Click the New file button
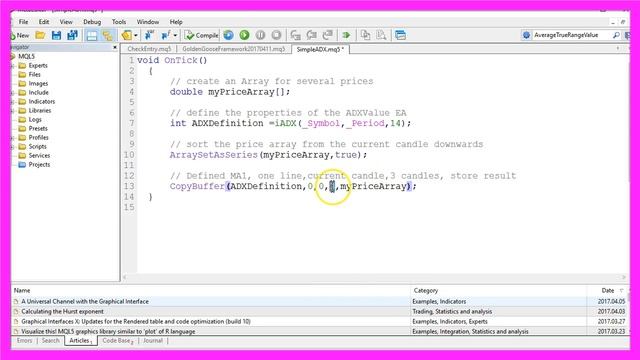This screenshot has width=640, height=360. coord(20,36)
